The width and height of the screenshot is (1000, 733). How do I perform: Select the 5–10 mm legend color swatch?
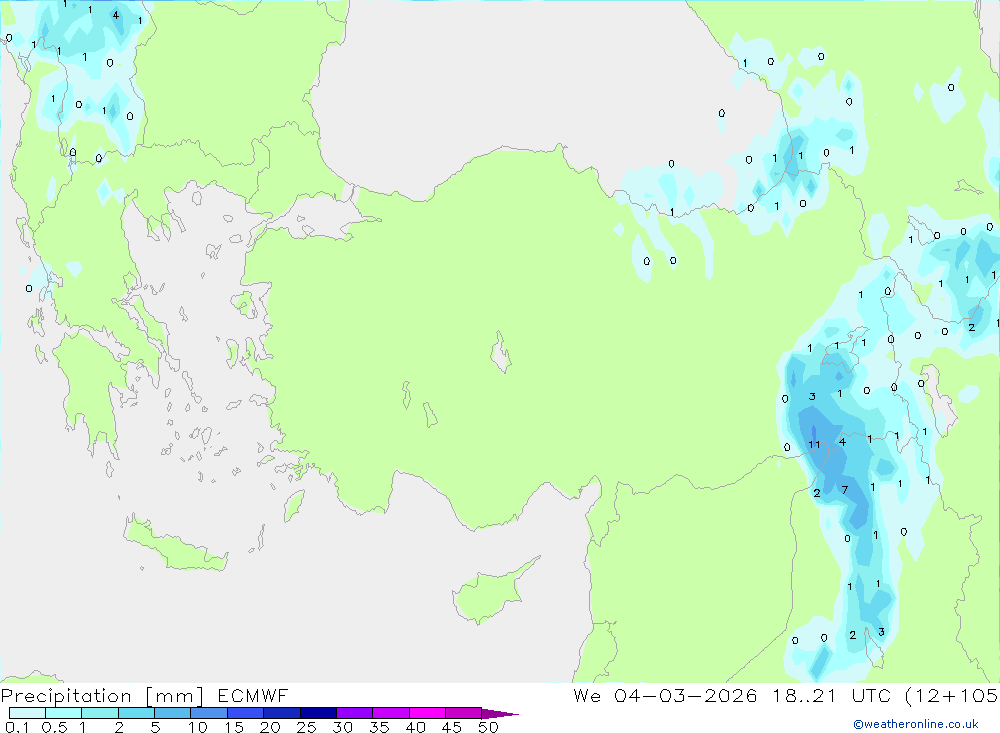tap(173, 713)
